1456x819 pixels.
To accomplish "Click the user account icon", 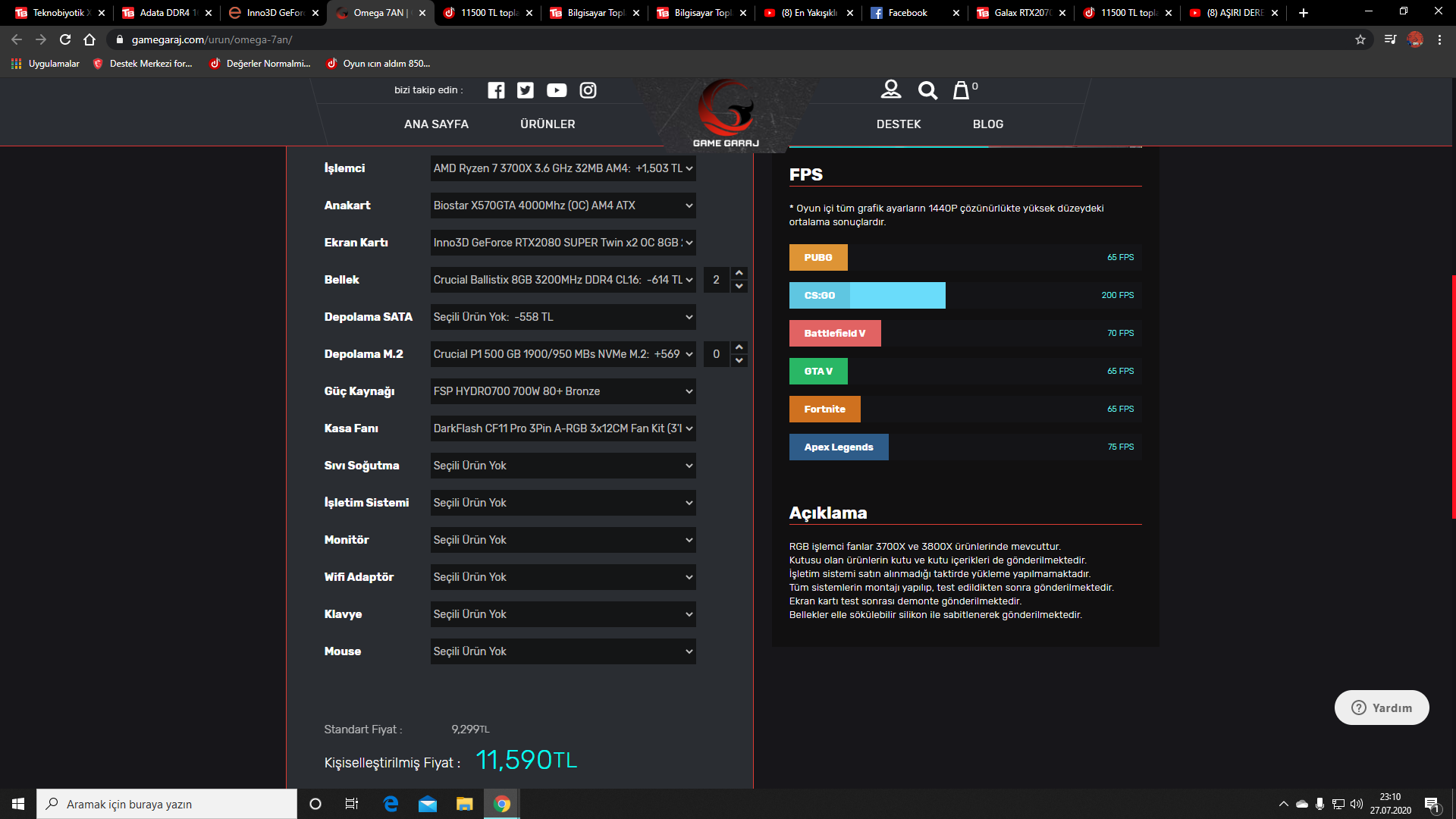I will click(891, 89).
